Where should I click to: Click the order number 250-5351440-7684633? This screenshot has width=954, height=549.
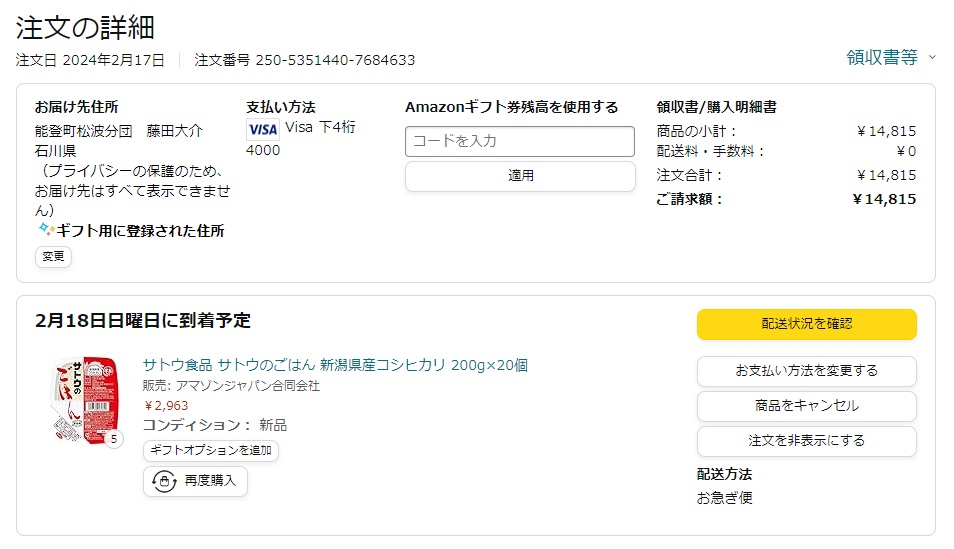point(335,60)
